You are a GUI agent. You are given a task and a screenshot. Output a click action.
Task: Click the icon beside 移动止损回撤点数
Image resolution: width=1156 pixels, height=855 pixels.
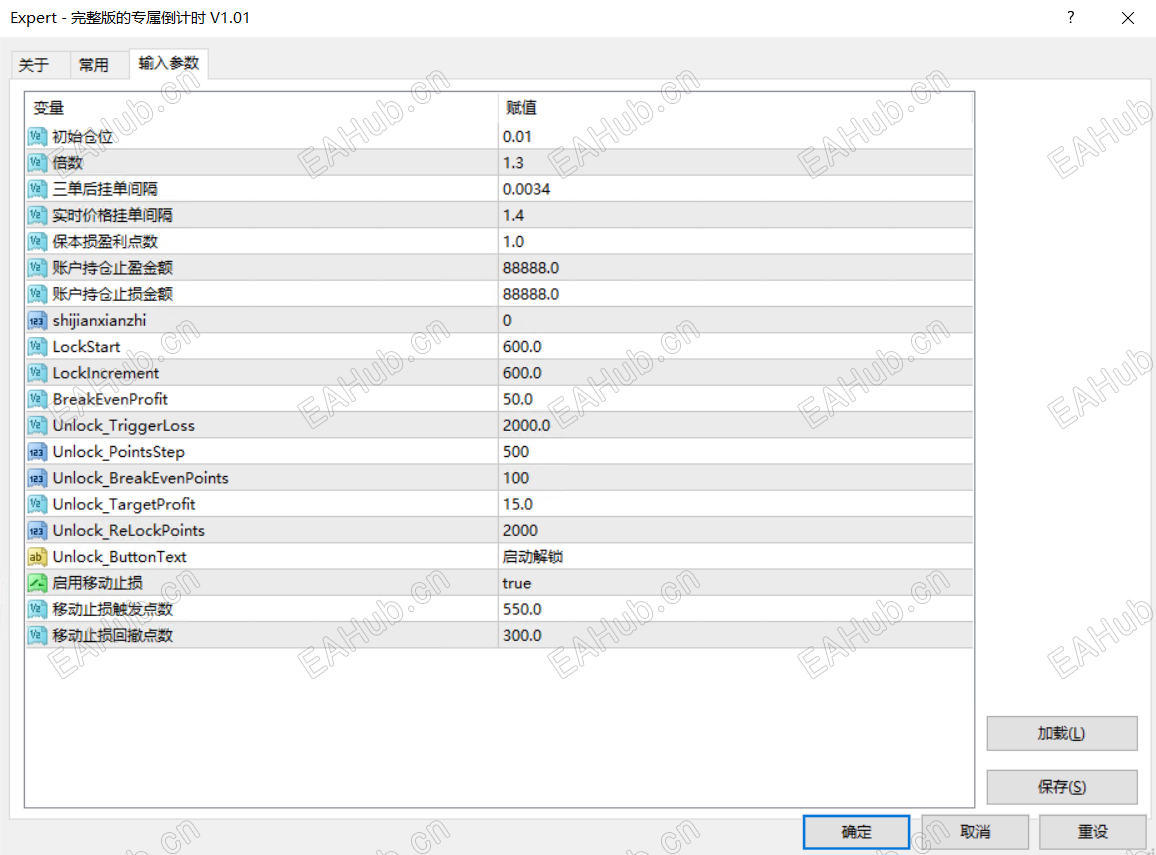tap(37, 635)
